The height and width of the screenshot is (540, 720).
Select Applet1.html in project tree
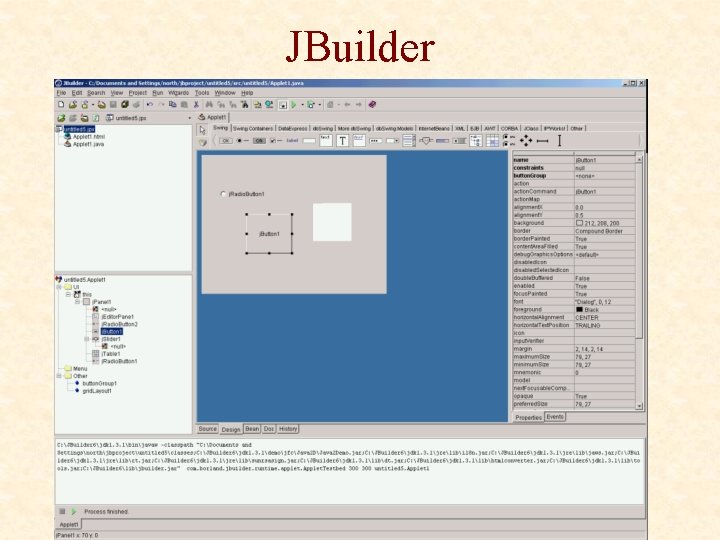89,137
